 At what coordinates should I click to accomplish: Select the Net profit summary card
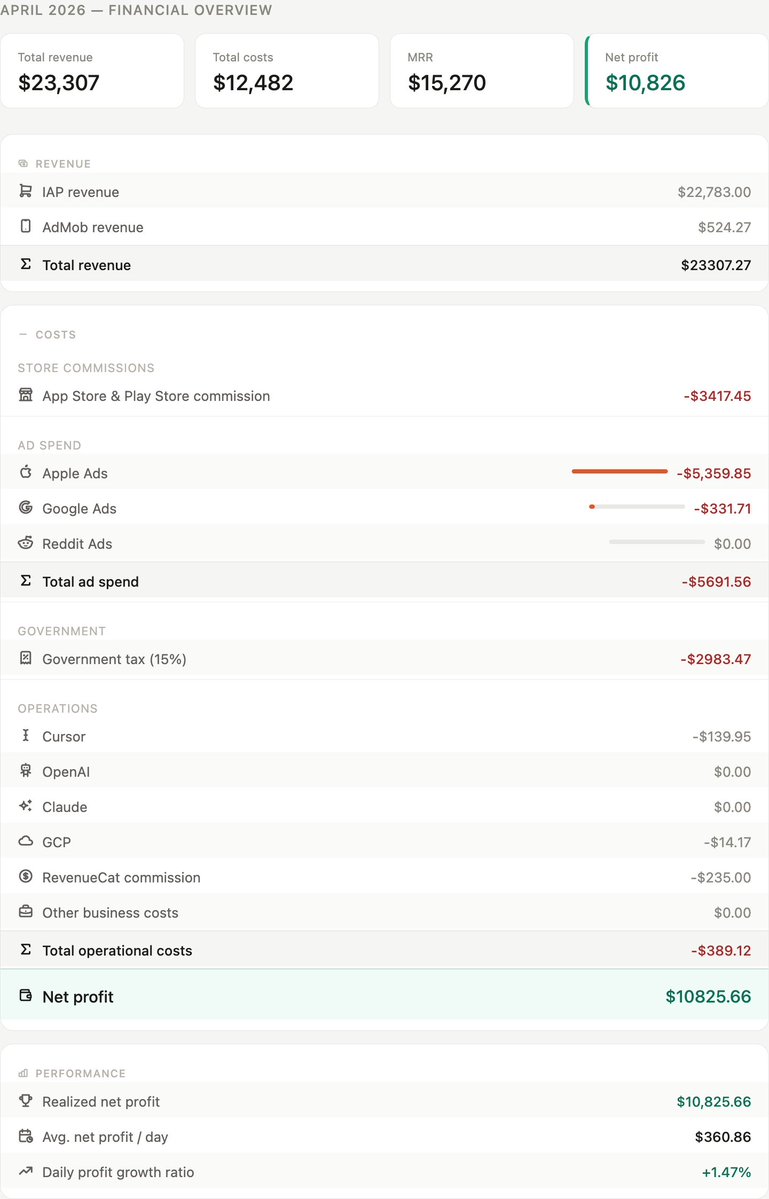click(677, 71)
